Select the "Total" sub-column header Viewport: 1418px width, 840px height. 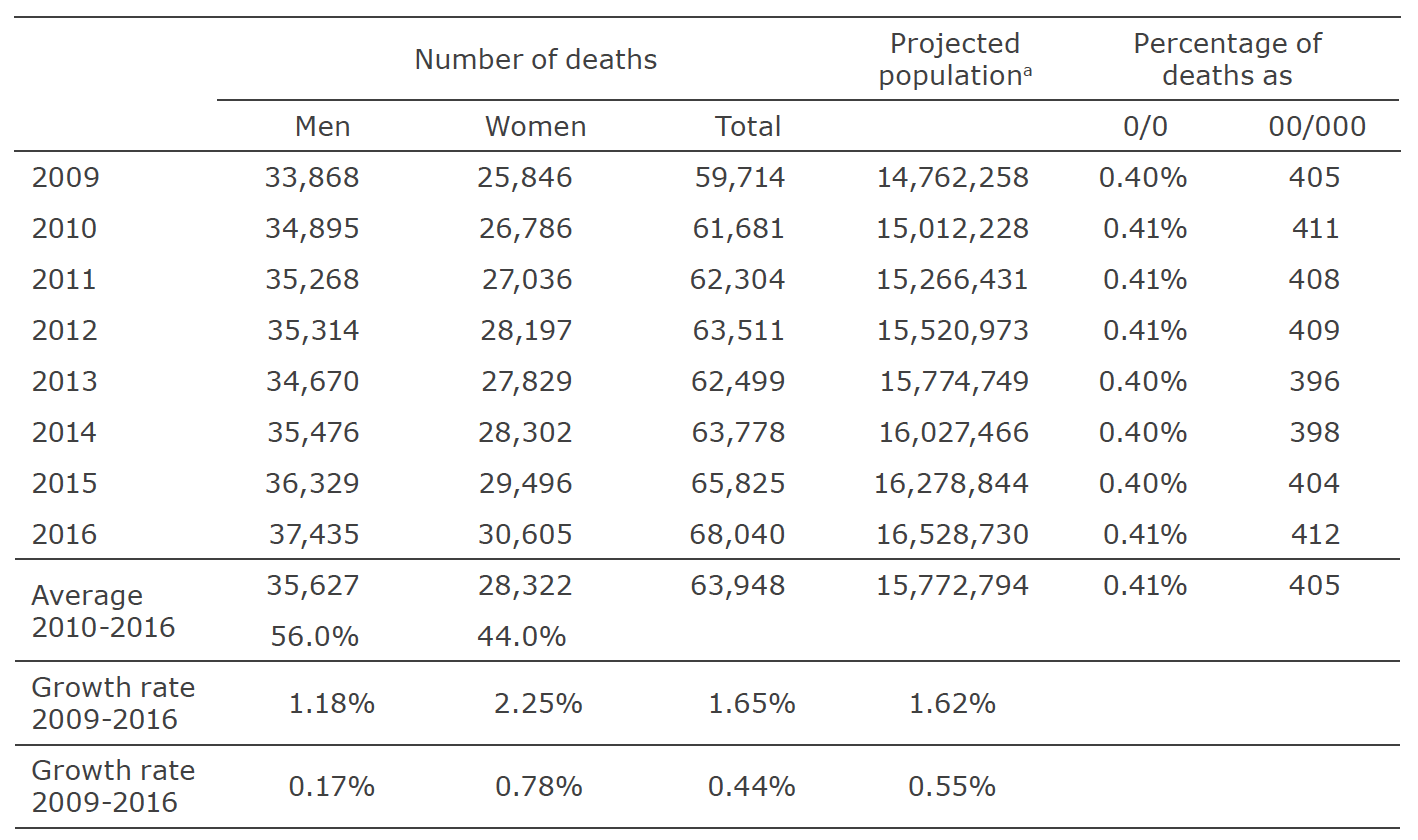tap(747, 127)
